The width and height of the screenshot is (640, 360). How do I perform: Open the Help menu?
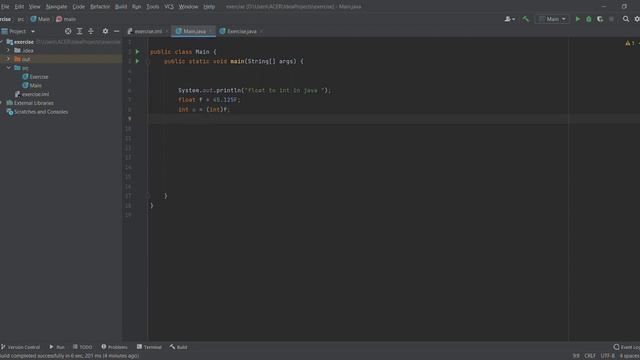209,7
